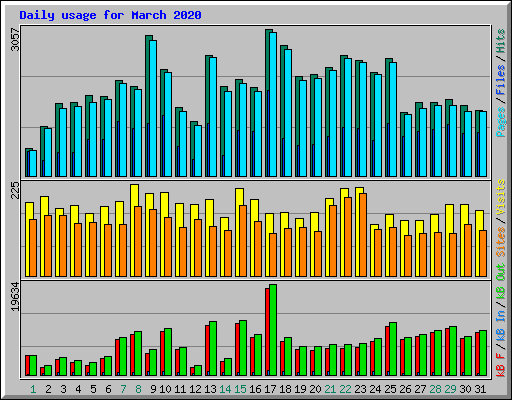This screenshot has width=512, height=400.
Task: Select day 6 on the date axis
Action: [x=108, y=389]
